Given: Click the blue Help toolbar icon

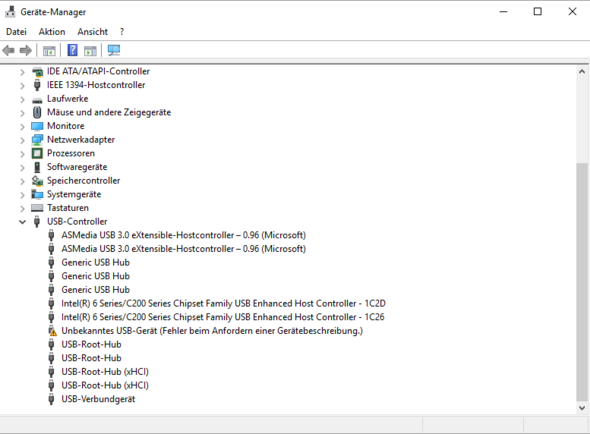Looking at the screenshot, I should (72, 50).
